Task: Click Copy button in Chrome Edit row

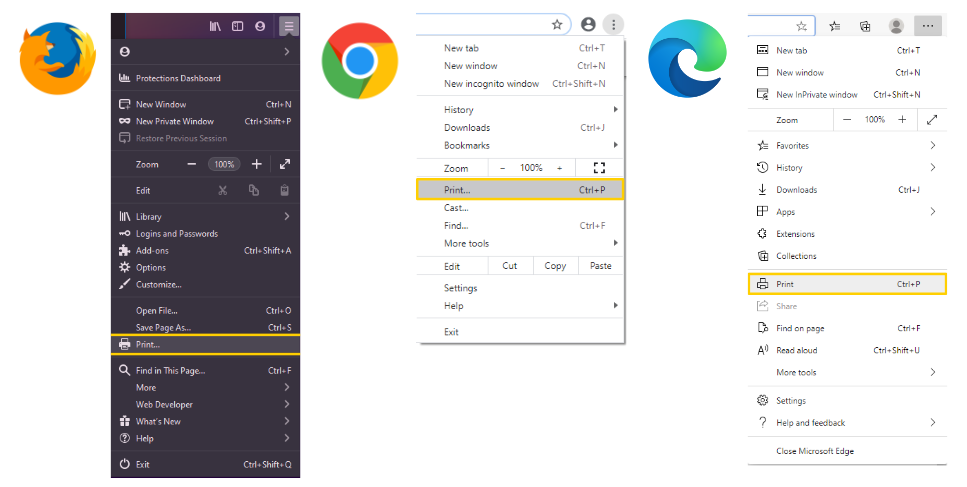Action: coord(555,266)
